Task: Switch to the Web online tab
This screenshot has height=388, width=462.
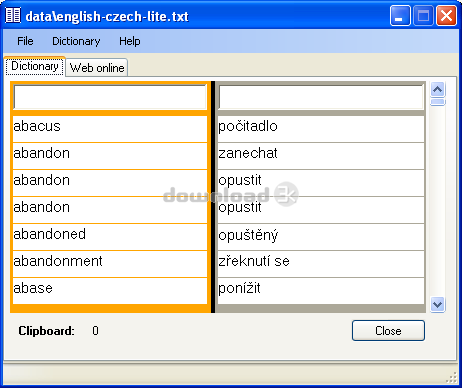Action: (x=97, y=68)
